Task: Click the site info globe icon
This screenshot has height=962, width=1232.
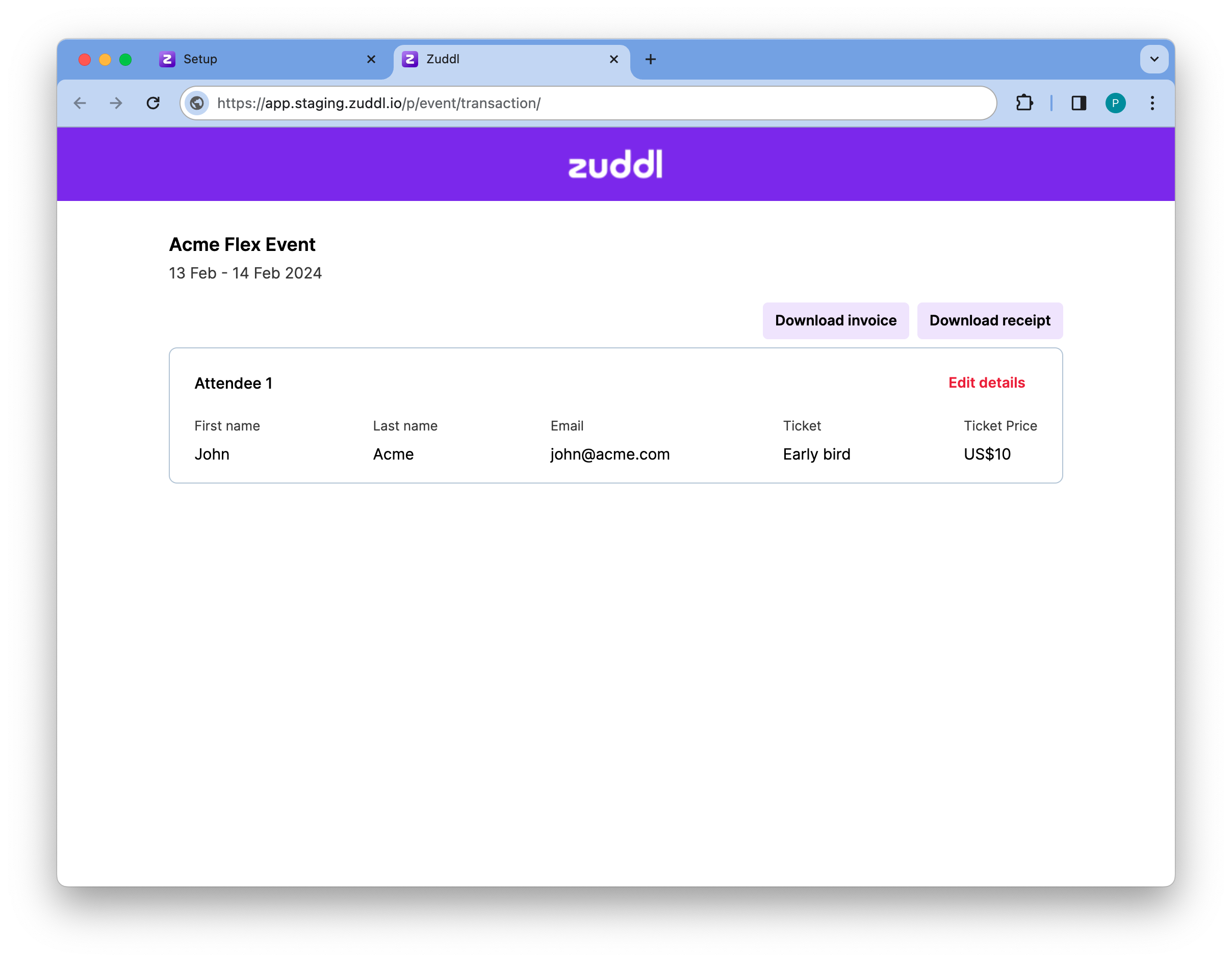Action: pos(197,103)
